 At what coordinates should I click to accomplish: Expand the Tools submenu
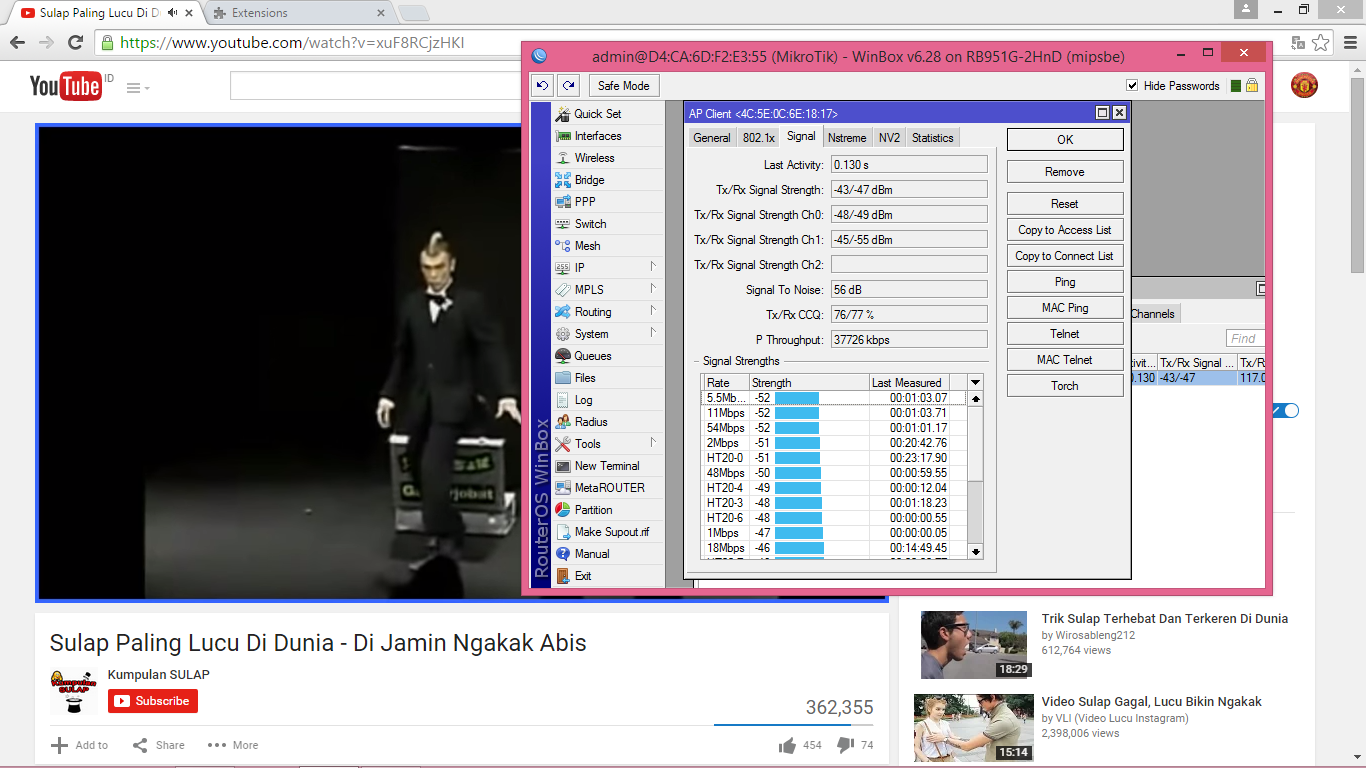(652, 443)
